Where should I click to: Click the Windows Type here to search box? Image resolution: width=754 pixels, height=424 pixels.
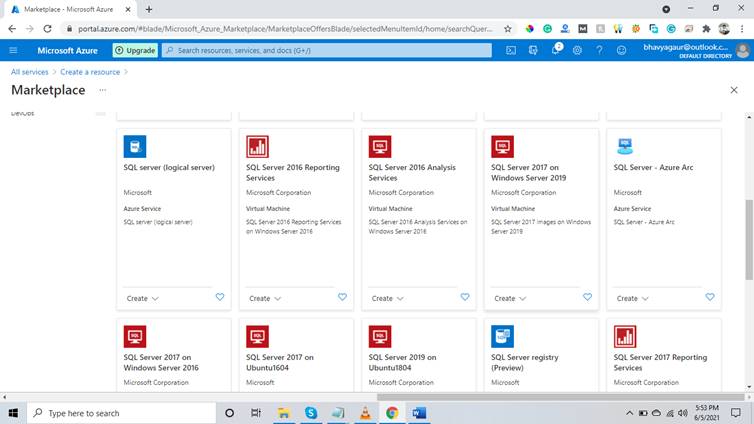(121, 413)
